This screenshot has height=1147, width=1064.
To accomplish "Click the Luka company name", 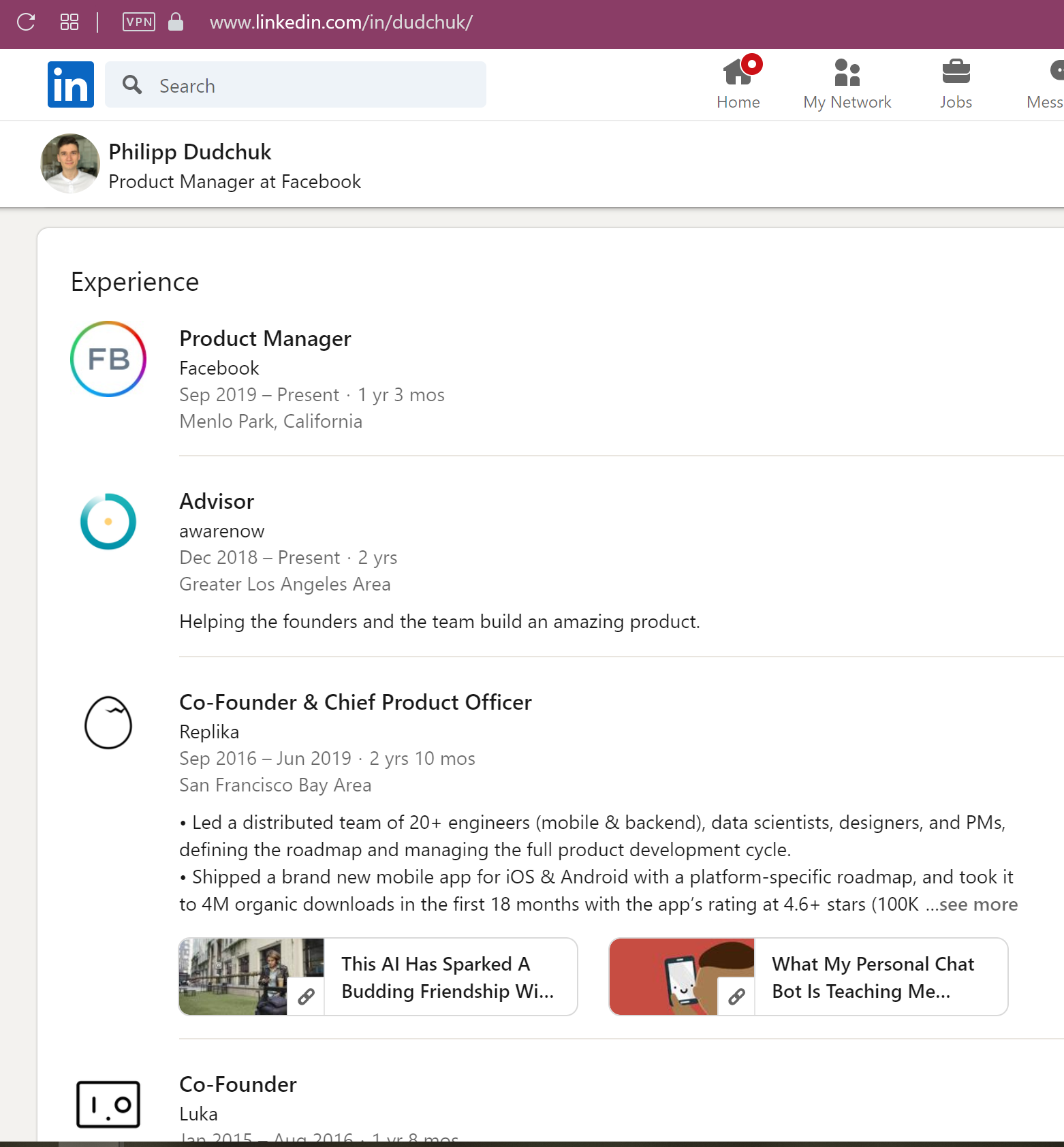I will (x=199, y=1114).
